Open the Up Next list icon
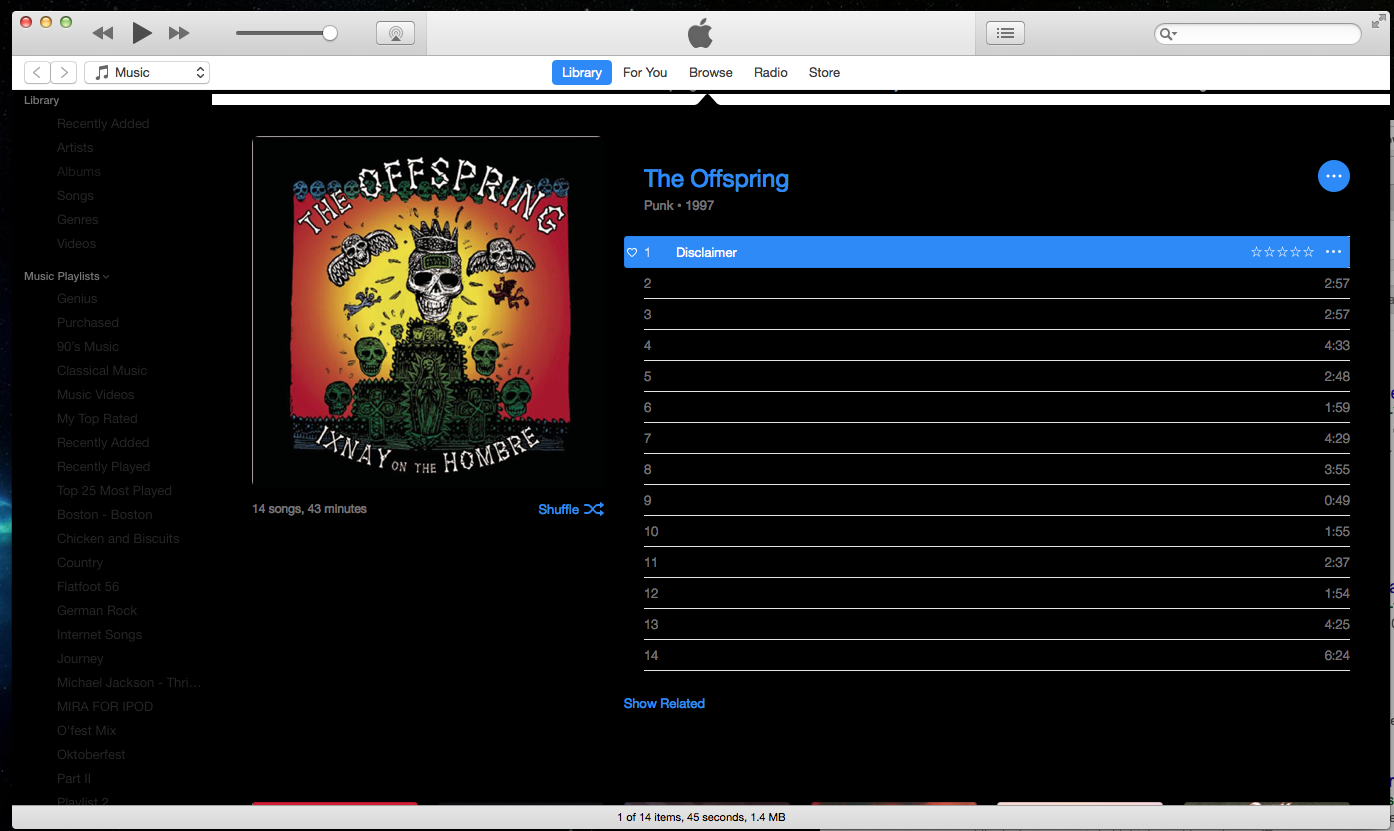Screen dimensions: 1394x831 click(x=1005, y=33)
